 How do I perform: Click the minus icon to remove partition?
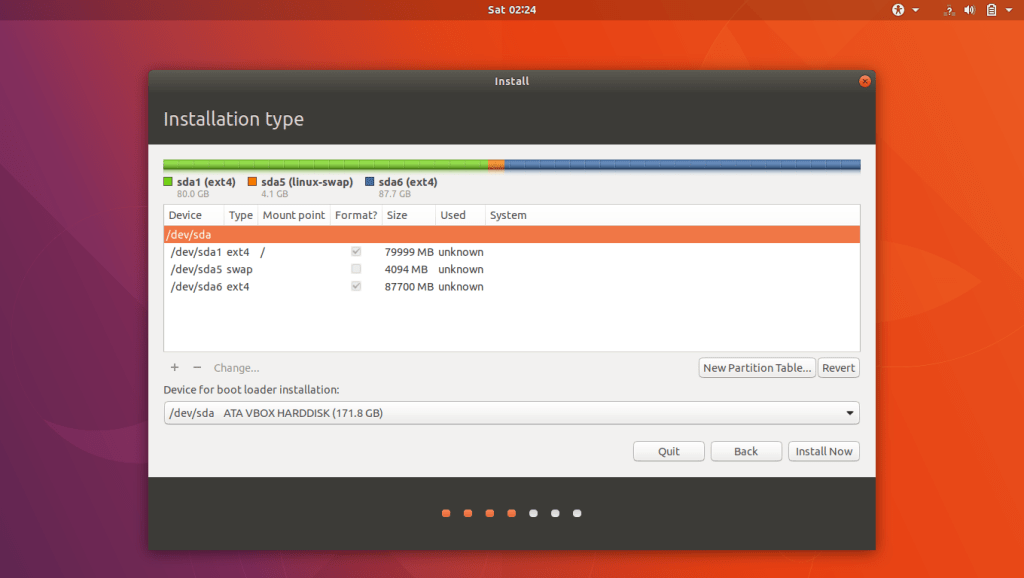197,368
